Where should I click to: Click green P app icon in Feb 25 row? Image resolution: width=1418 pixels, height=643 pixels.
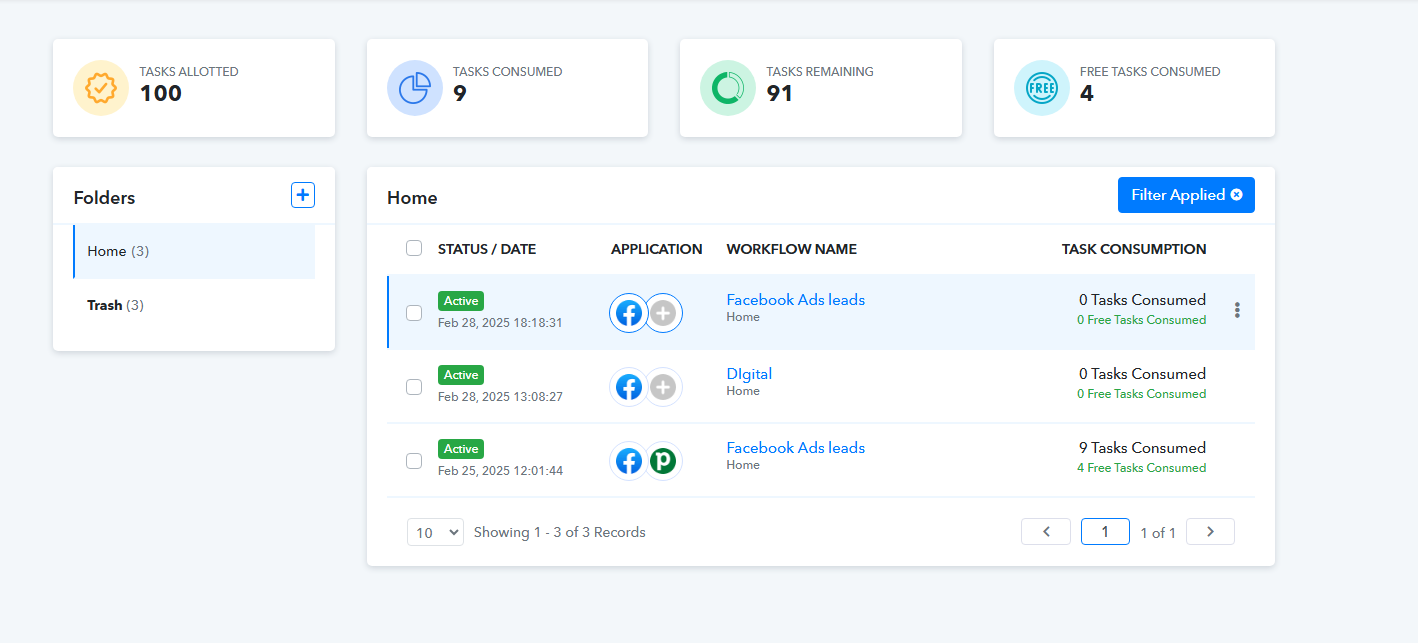coord(663,461)
